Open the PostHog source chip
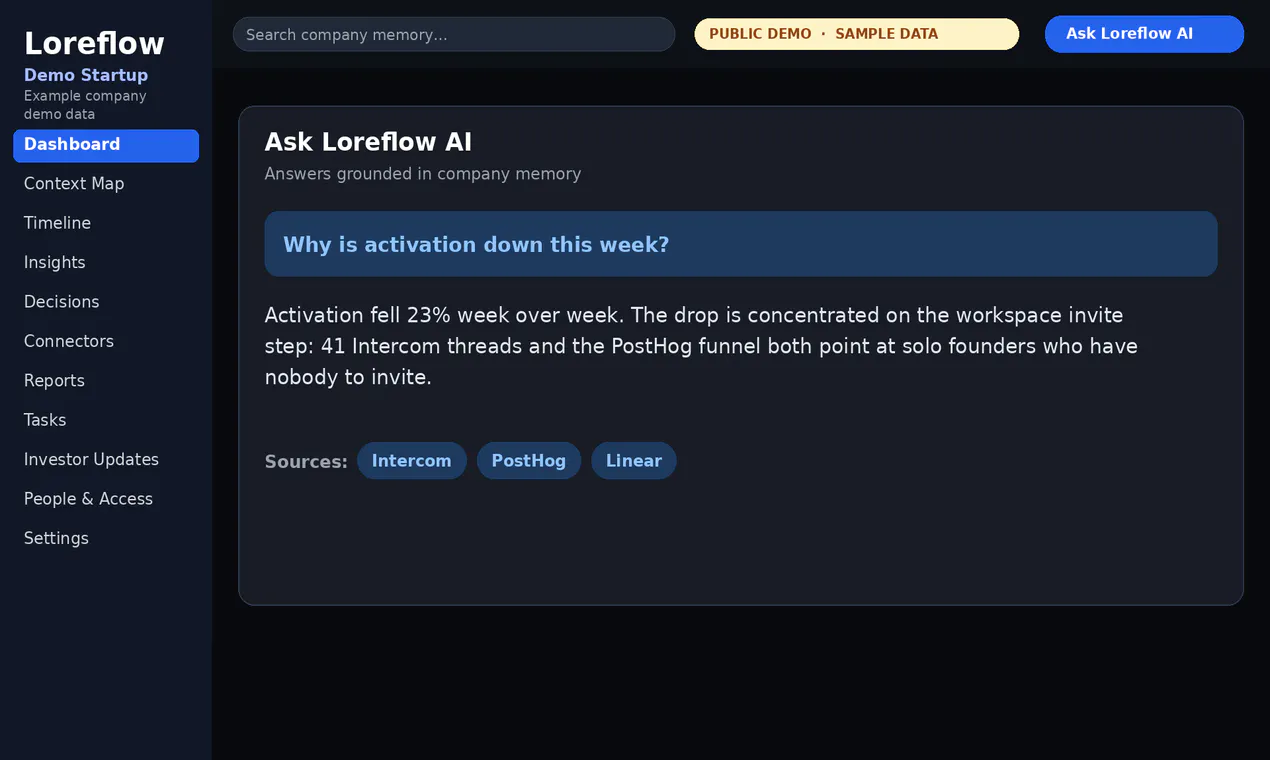1270x760 pixels. [x=529, y=461]
